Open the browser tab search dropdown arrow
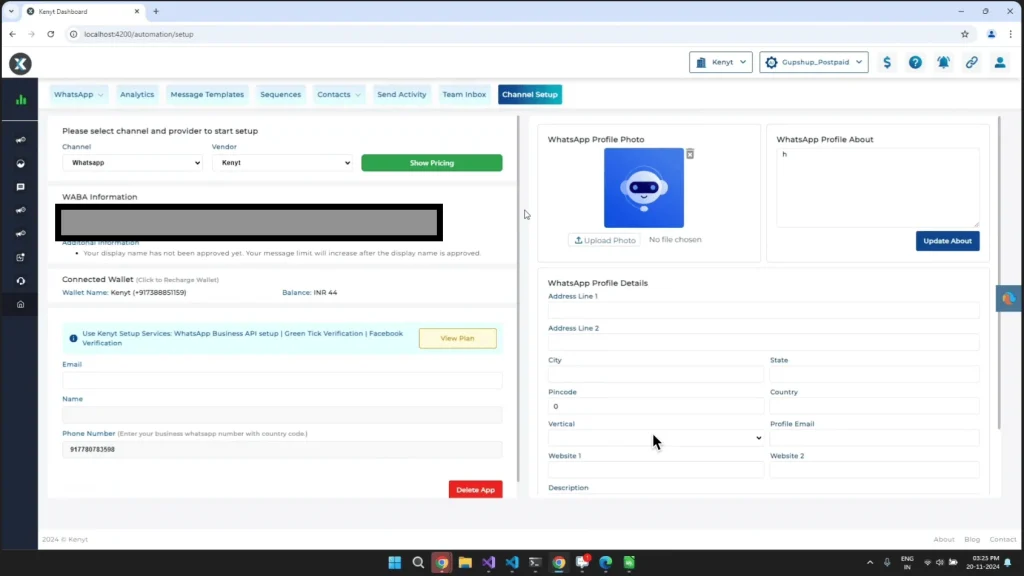 pyautogui.click(x=11, y=11)
